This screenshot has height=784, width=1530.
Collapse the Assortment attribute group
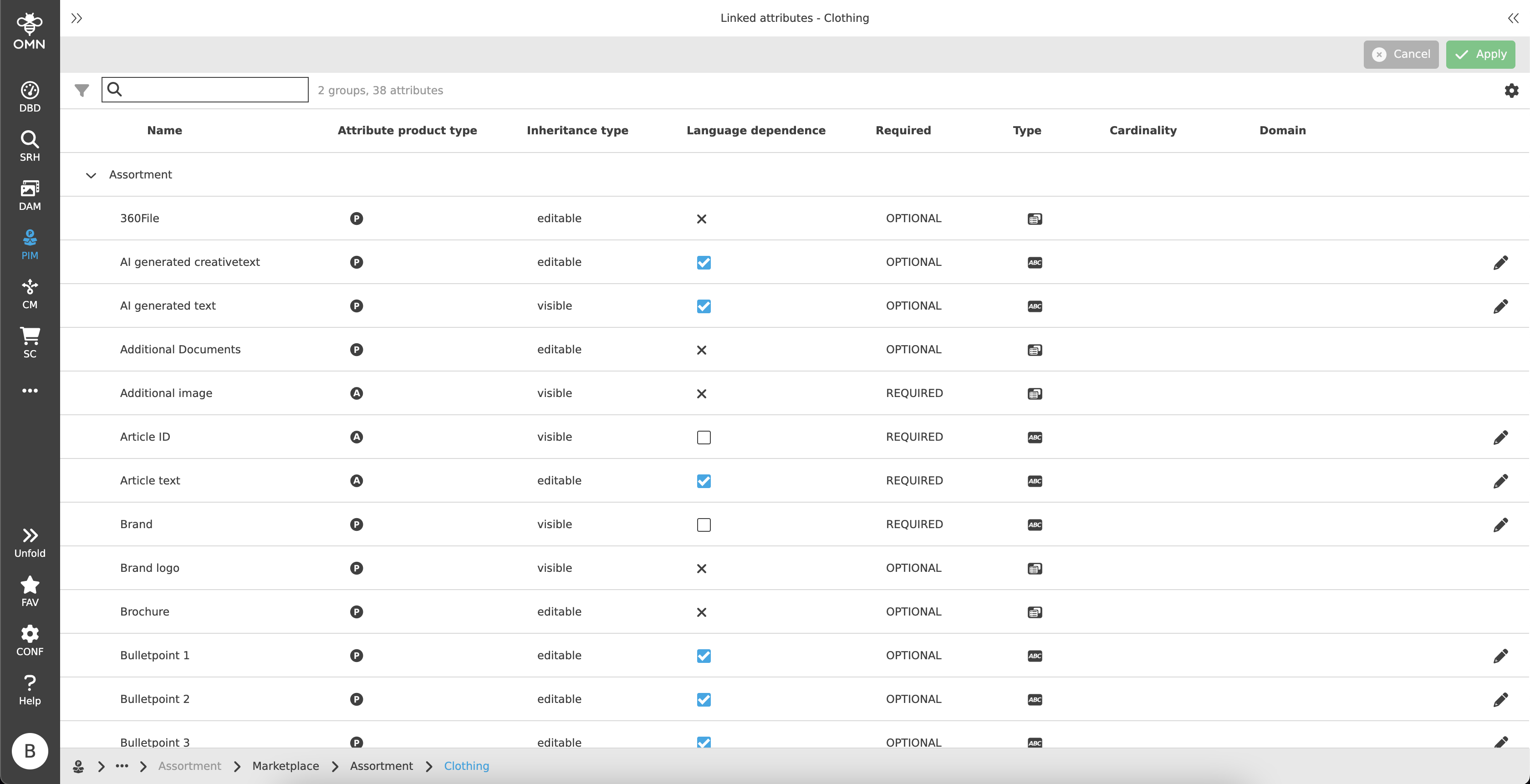tap(91, 175)
